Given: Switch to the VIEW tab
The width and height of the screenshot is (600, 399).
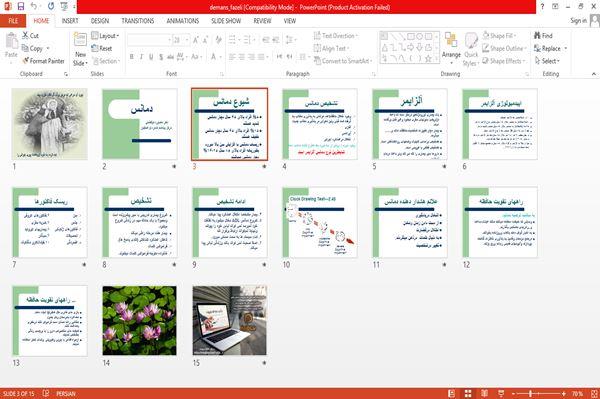Looking at the screenshot, I should 290,21.
